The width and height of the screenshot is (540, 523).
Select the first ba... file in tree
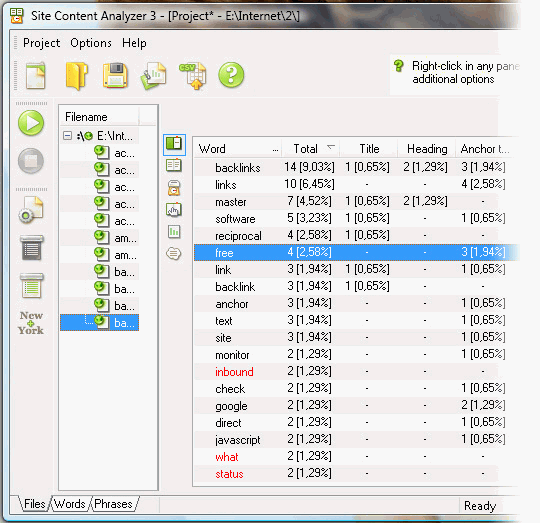pyautogui.click(x=115, y=272)
